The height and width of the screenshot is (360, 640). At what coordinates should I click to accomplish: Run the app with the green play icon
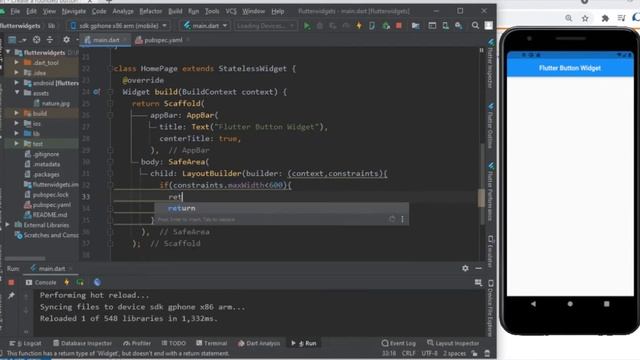click(307, 26)
